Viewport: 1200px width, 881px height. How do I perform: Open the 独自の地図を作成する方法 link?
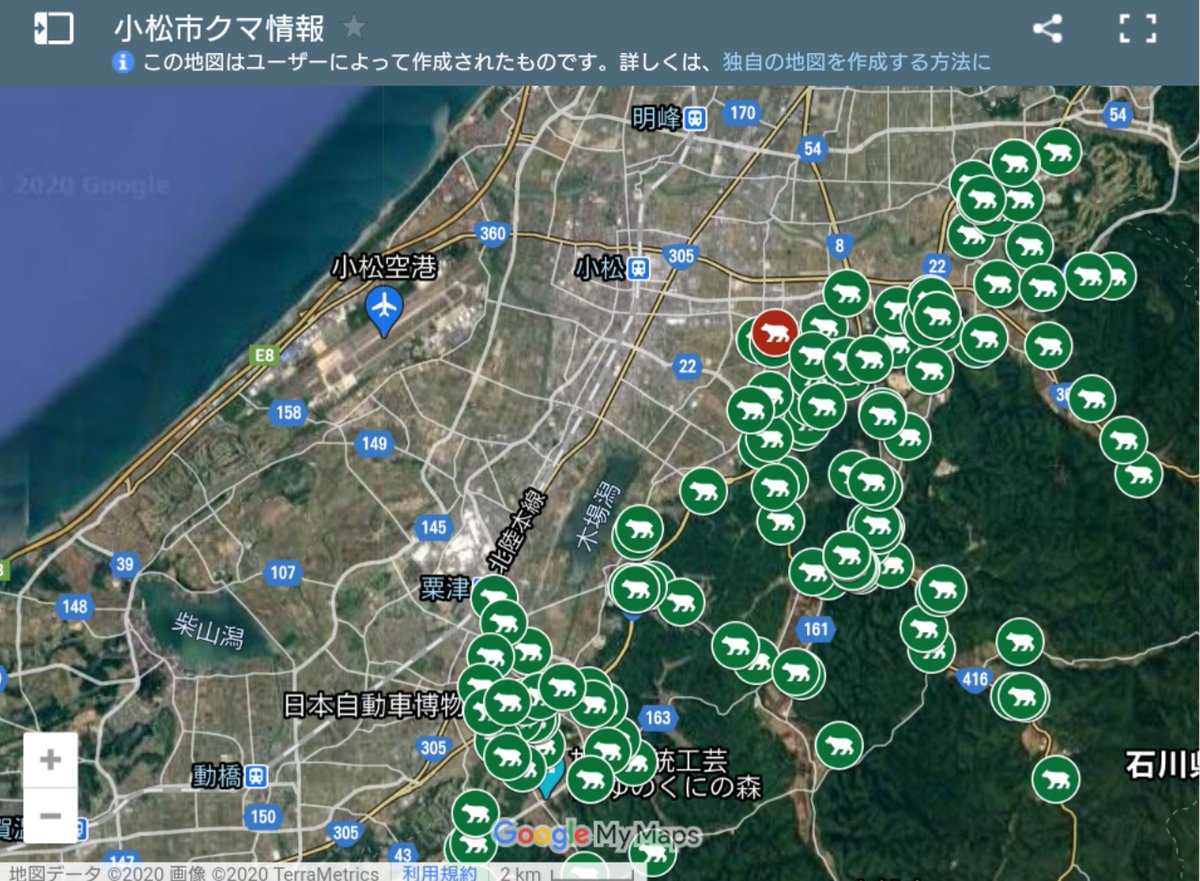(856, 62)
